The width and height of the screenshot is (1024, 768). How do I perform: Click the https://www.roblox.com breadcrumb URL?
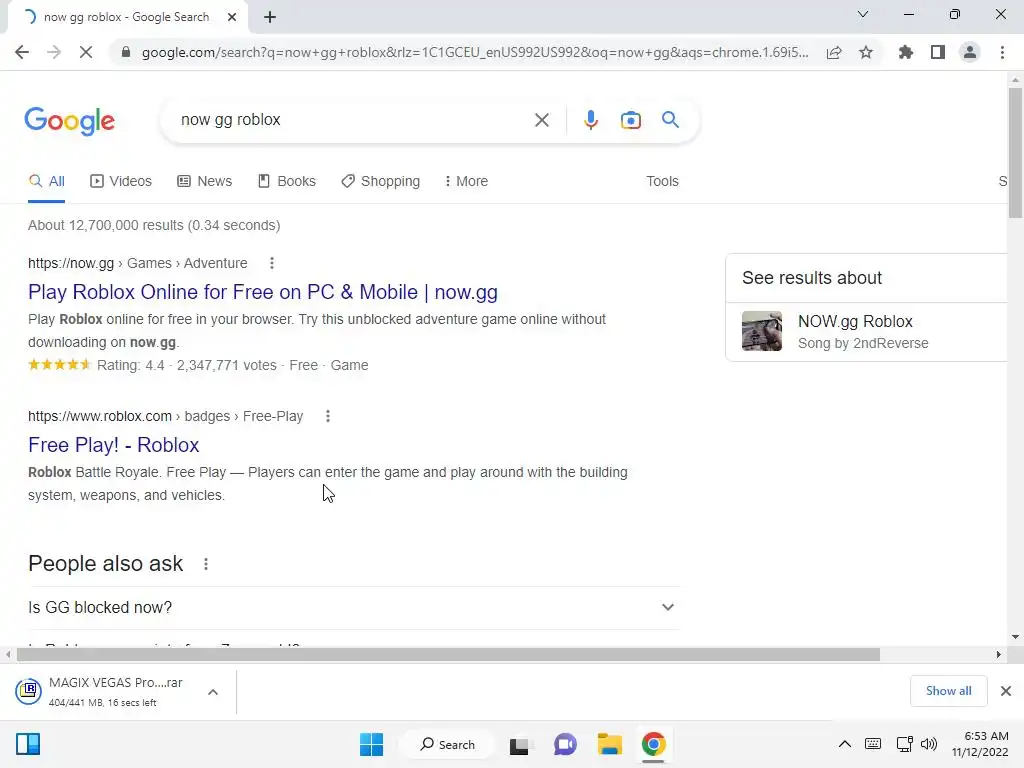coord(100,416)
